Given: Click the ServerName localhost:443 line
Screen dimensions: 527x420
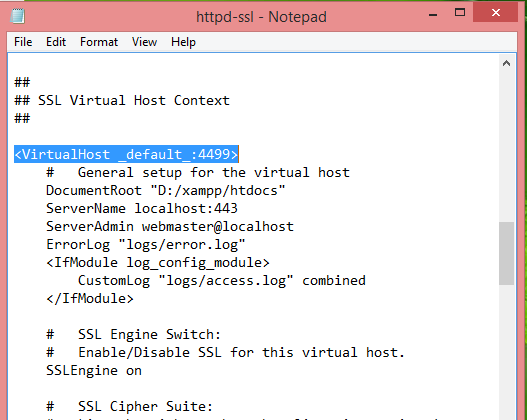Looking at the screenshot, I should tap(142, 208).
